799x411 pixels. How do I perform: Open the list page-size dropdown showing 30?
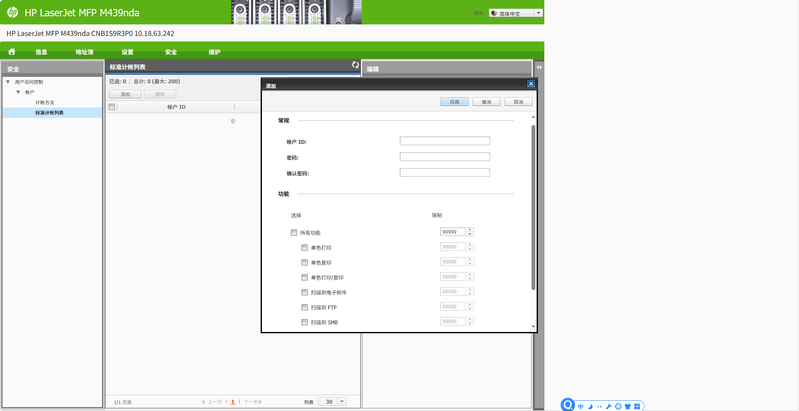click(332, 401)
